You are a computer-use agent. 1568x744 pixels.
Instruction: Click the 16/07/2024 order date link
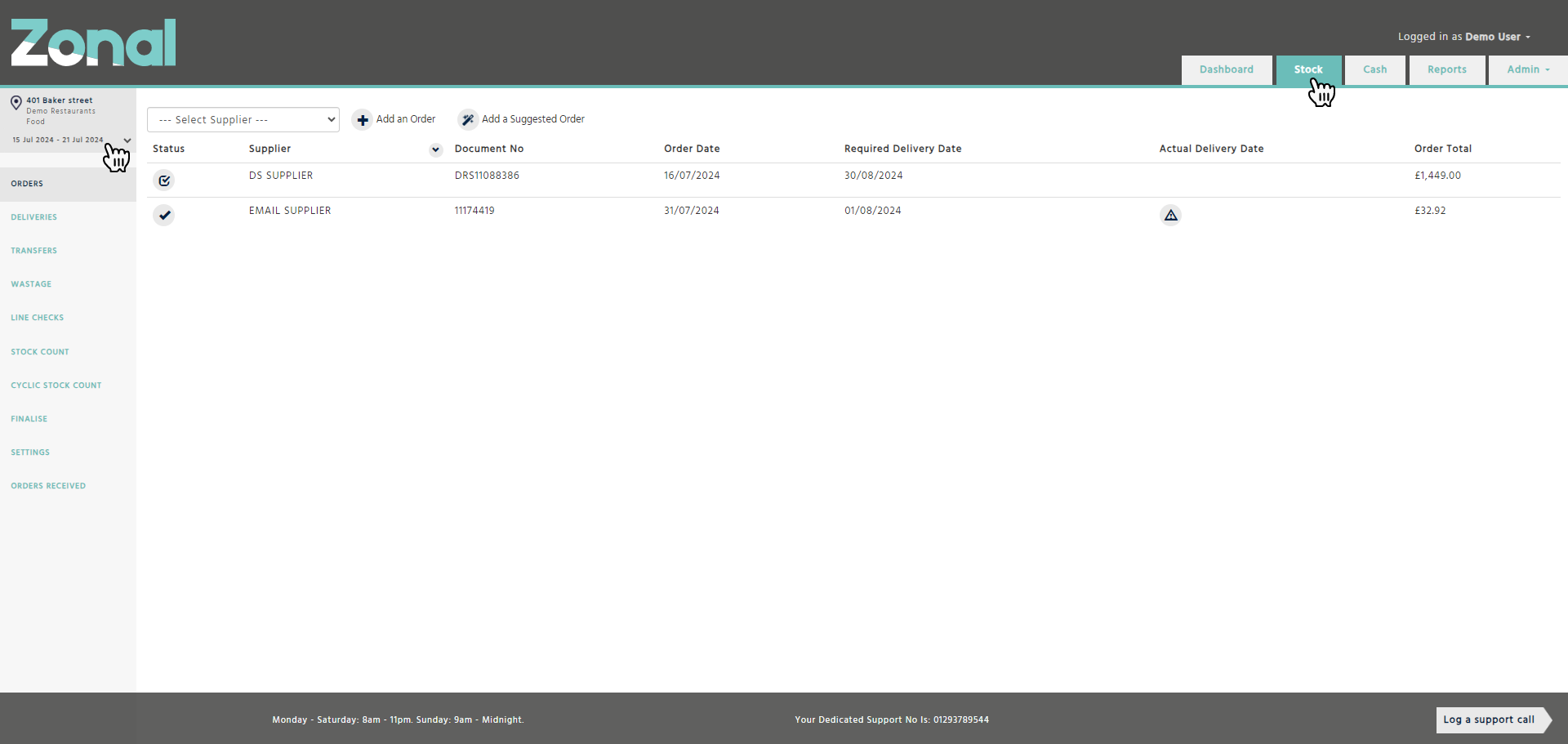[x=692, y=176]
